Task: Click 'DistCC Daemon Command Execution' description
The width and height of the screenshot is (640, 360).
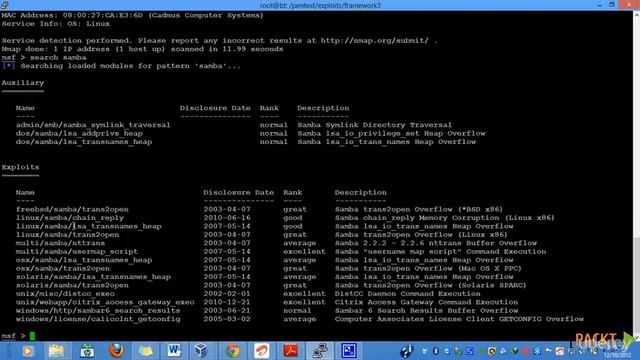Action: [407, 293]
